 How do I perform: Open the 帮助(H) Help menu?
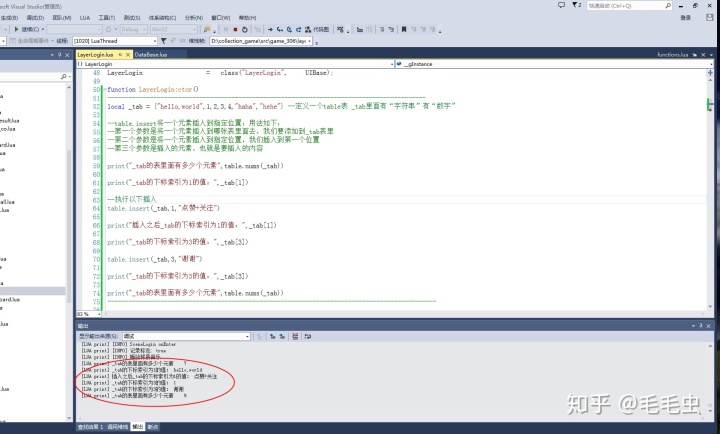pos(247,17)
